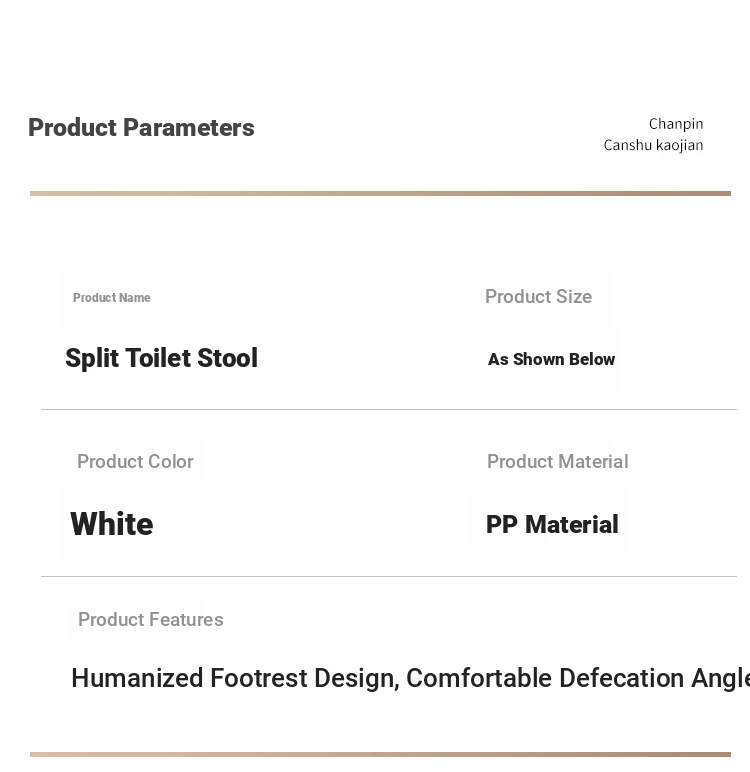750x772 pixels.
Task: Click the Canshu kaojian subtitle
Action: point(653,145)
